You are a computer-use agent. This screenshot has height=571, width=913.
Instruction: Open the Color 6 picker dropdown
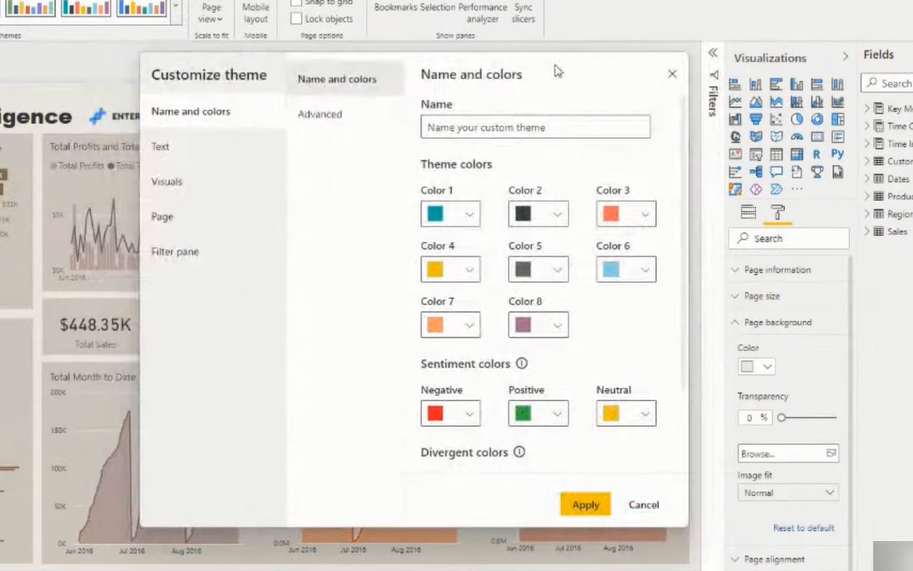pyautogui.click(x=626, y=269)
